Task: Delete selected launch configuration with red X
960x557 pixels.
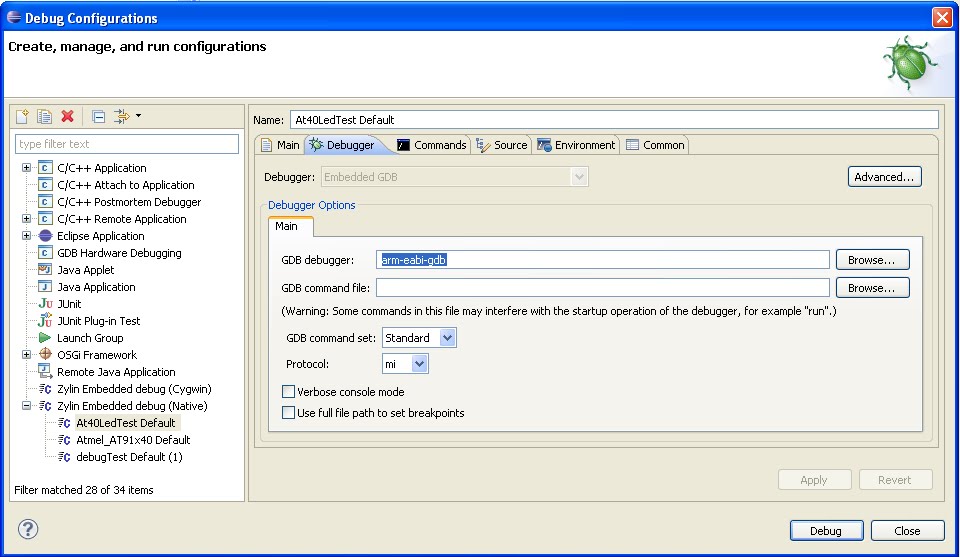Action: (67, 116)
